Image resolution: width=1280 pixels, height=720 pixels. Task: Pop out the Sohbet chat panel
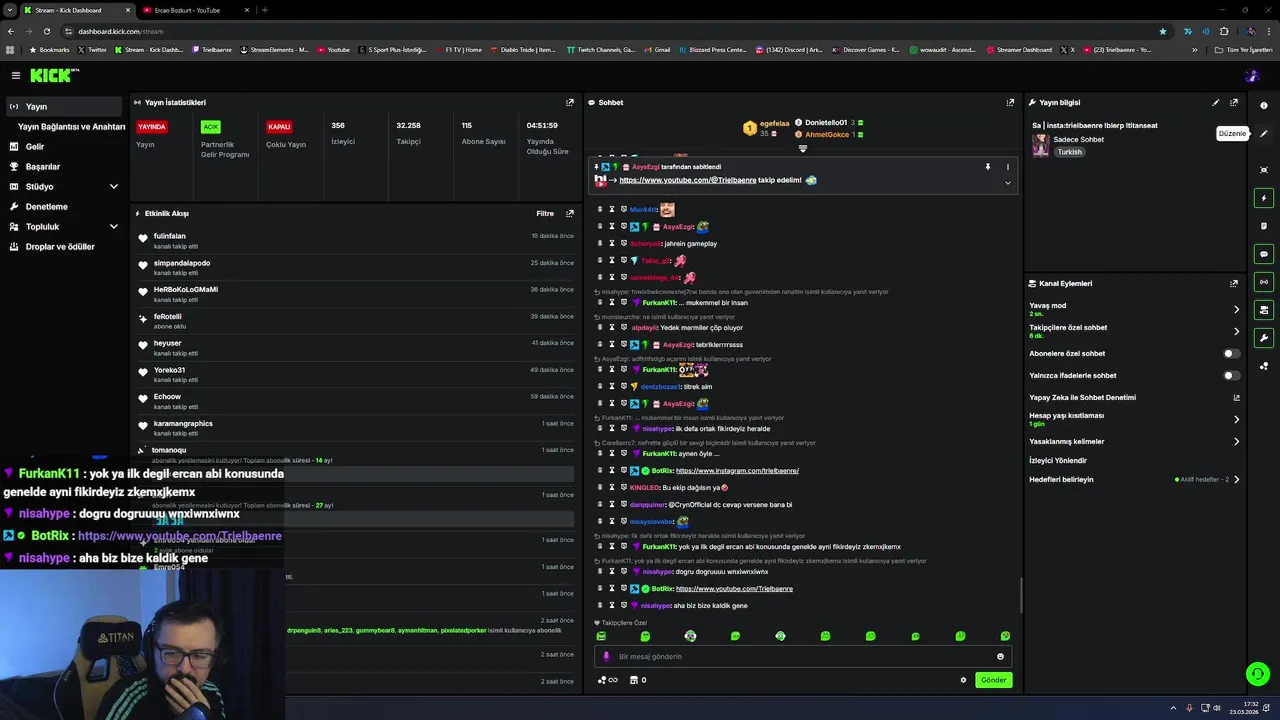click(x=1010, y=102)
